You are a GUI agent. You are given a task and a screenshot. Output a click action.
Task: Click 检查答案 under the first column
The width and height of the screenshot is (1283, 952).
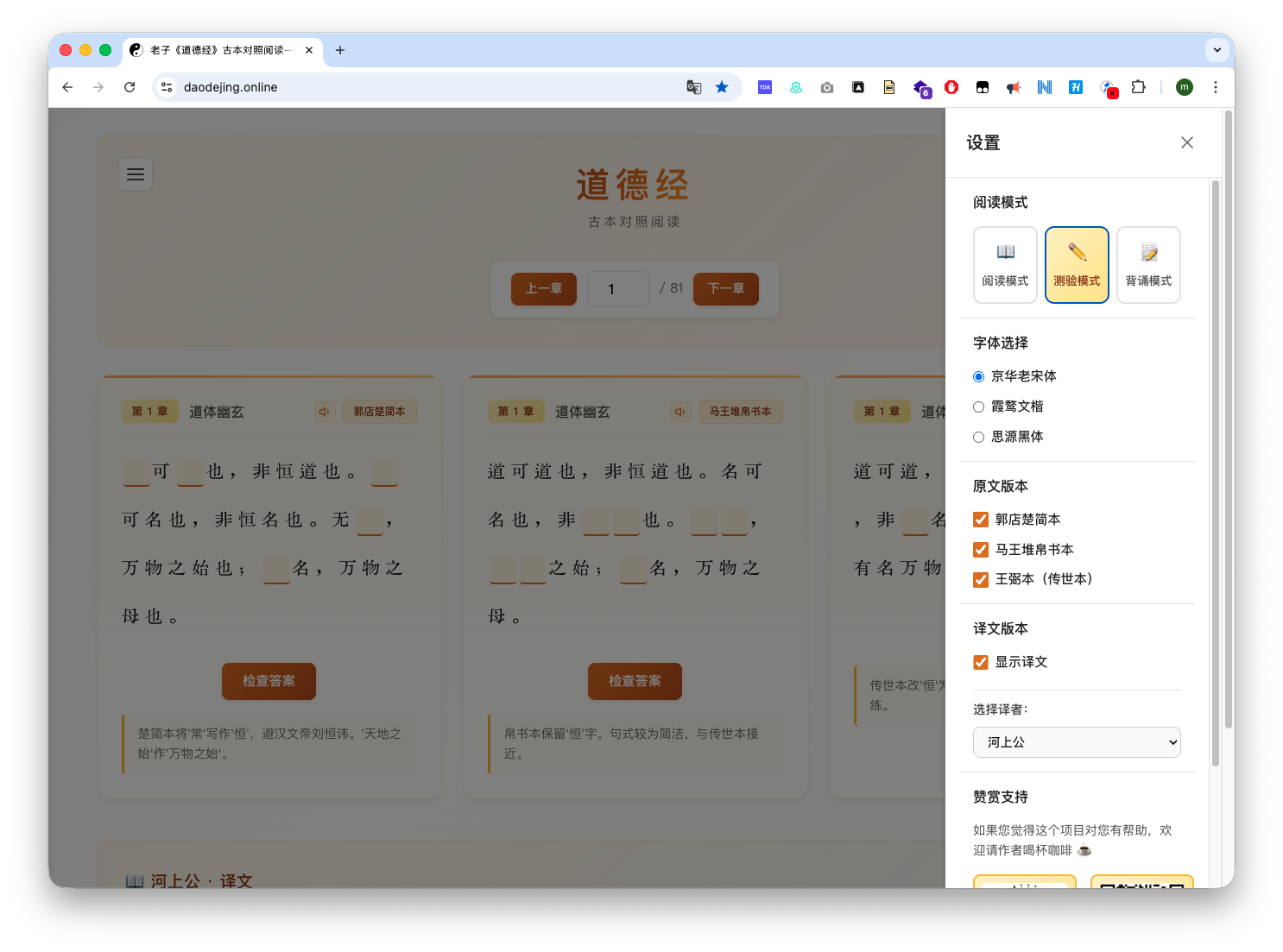point(269,681)
